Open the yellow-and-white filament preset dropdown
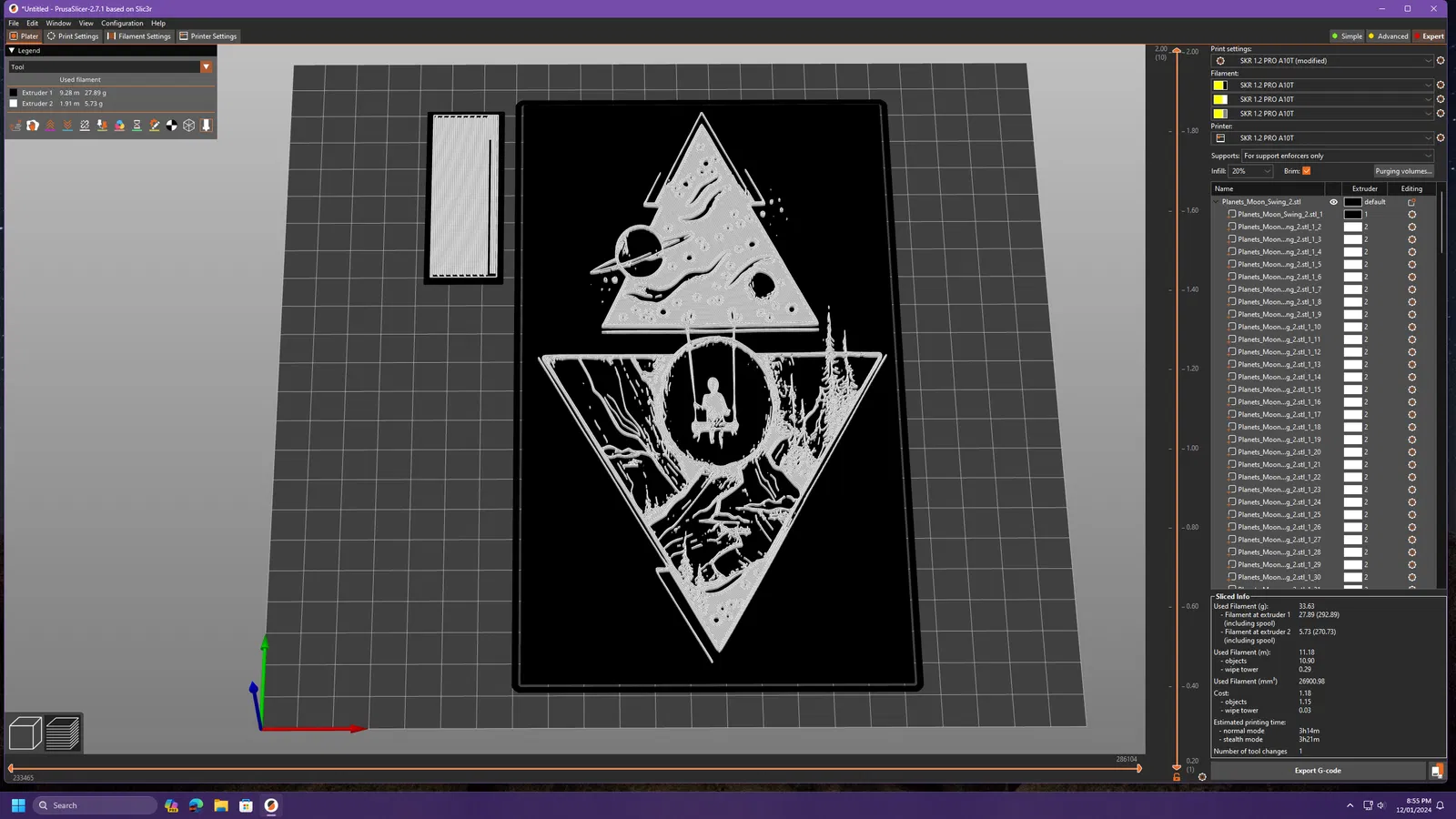The image size is (1456, 819). [1322, 99]
